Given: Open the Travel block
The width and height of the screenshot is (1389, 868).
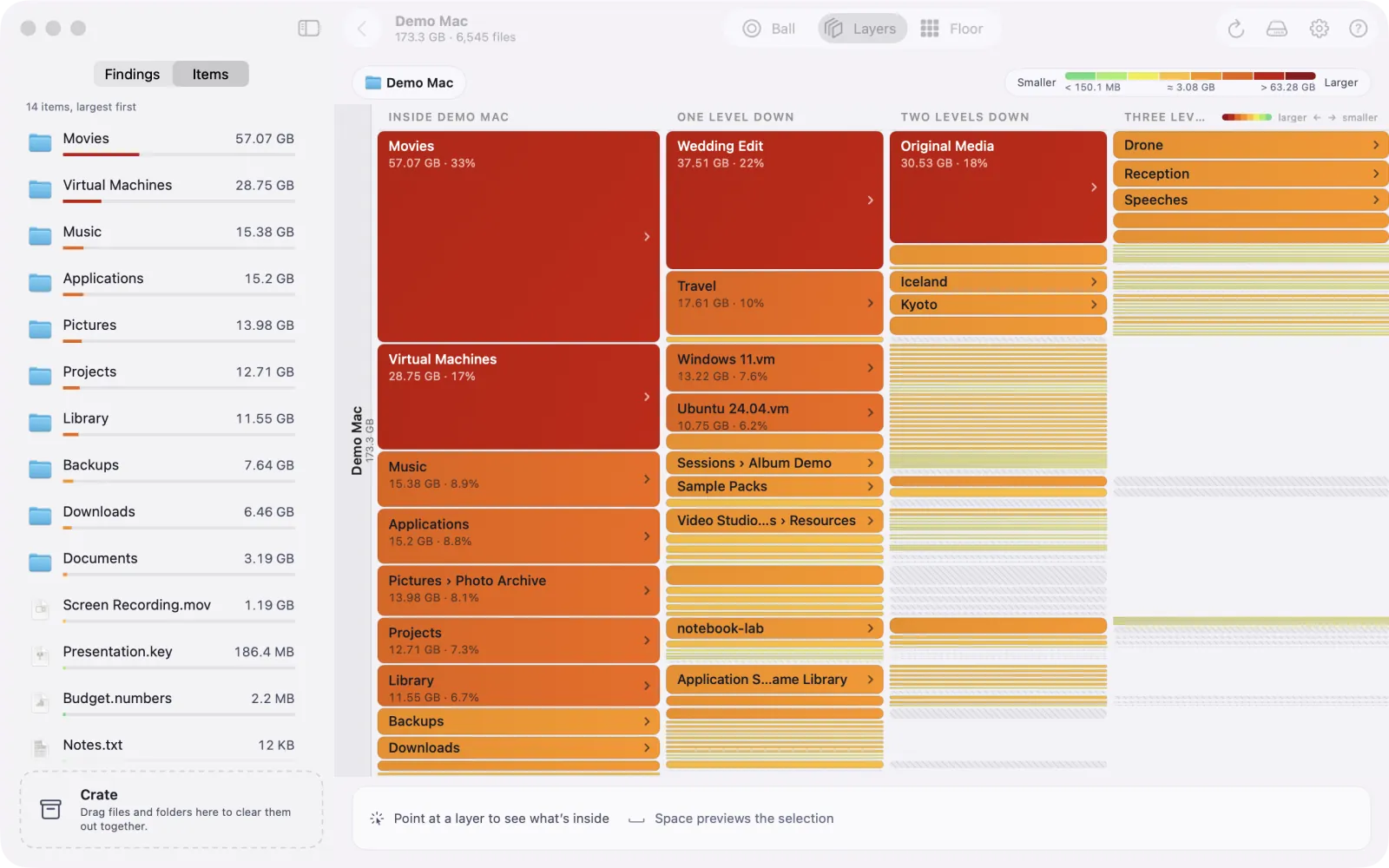Looking at the screenshot, I should [x=774, y=302].
